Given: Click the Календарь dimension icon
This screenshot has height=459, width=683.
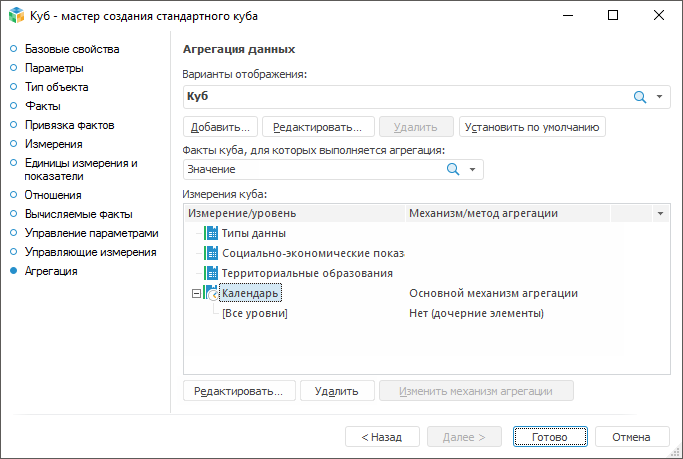Looking at the screenshot, I should point(211,293).
